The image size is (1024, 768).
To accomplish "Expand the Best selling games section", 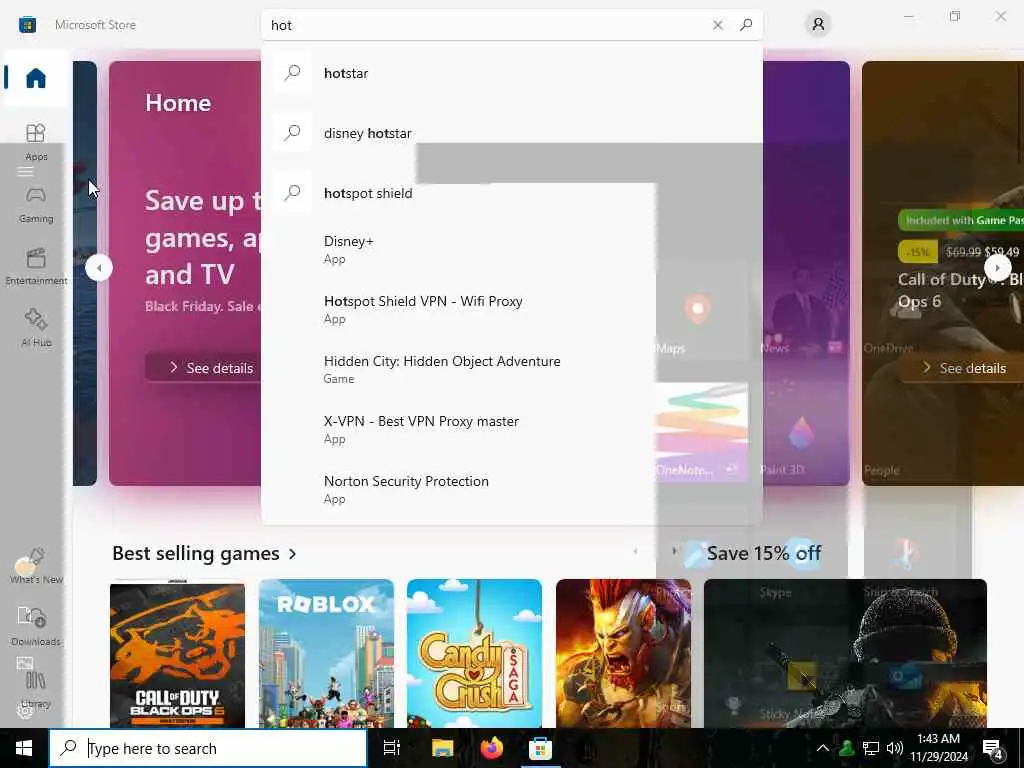I will [x=204, y=553].
